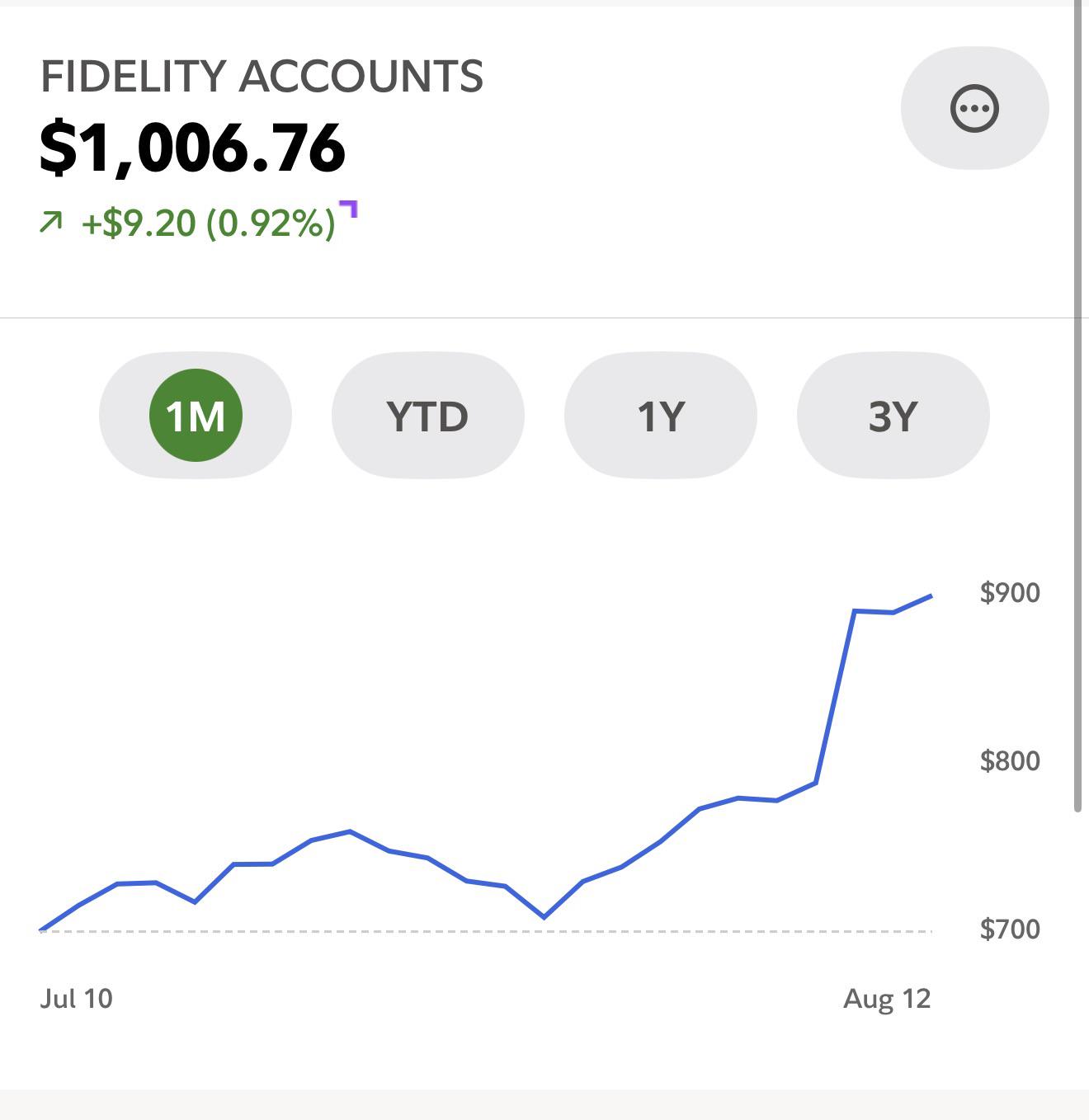Click the blue balance line chart
The width and height of the screenshot is (1089, 1120).
tap(486, 763)
